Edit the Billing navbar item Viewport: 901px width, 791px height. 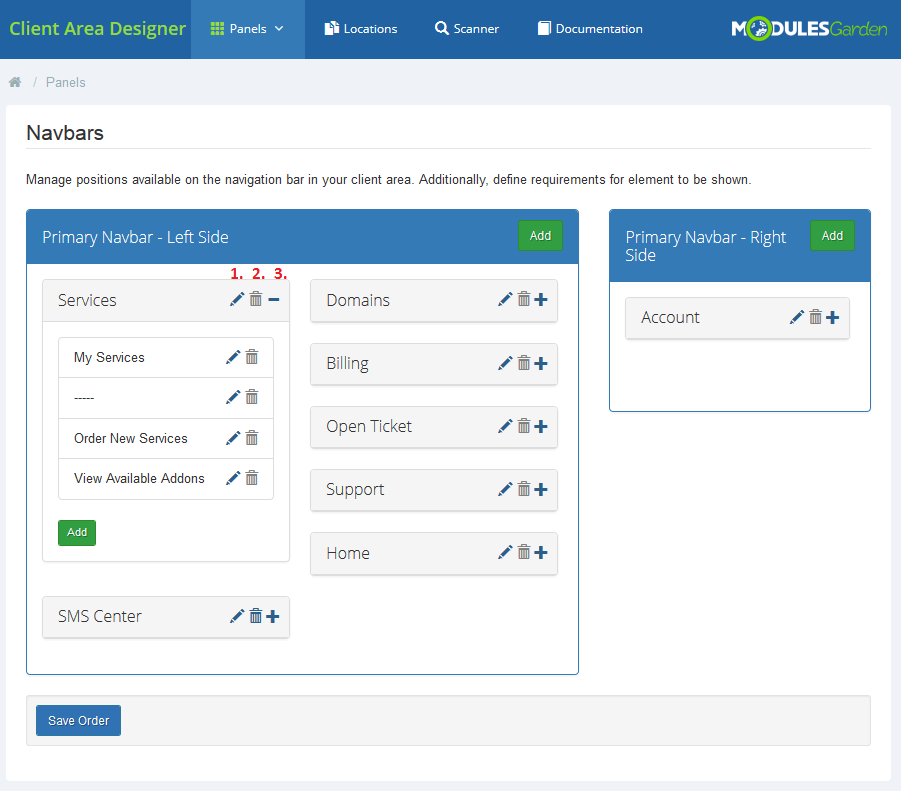505,363
